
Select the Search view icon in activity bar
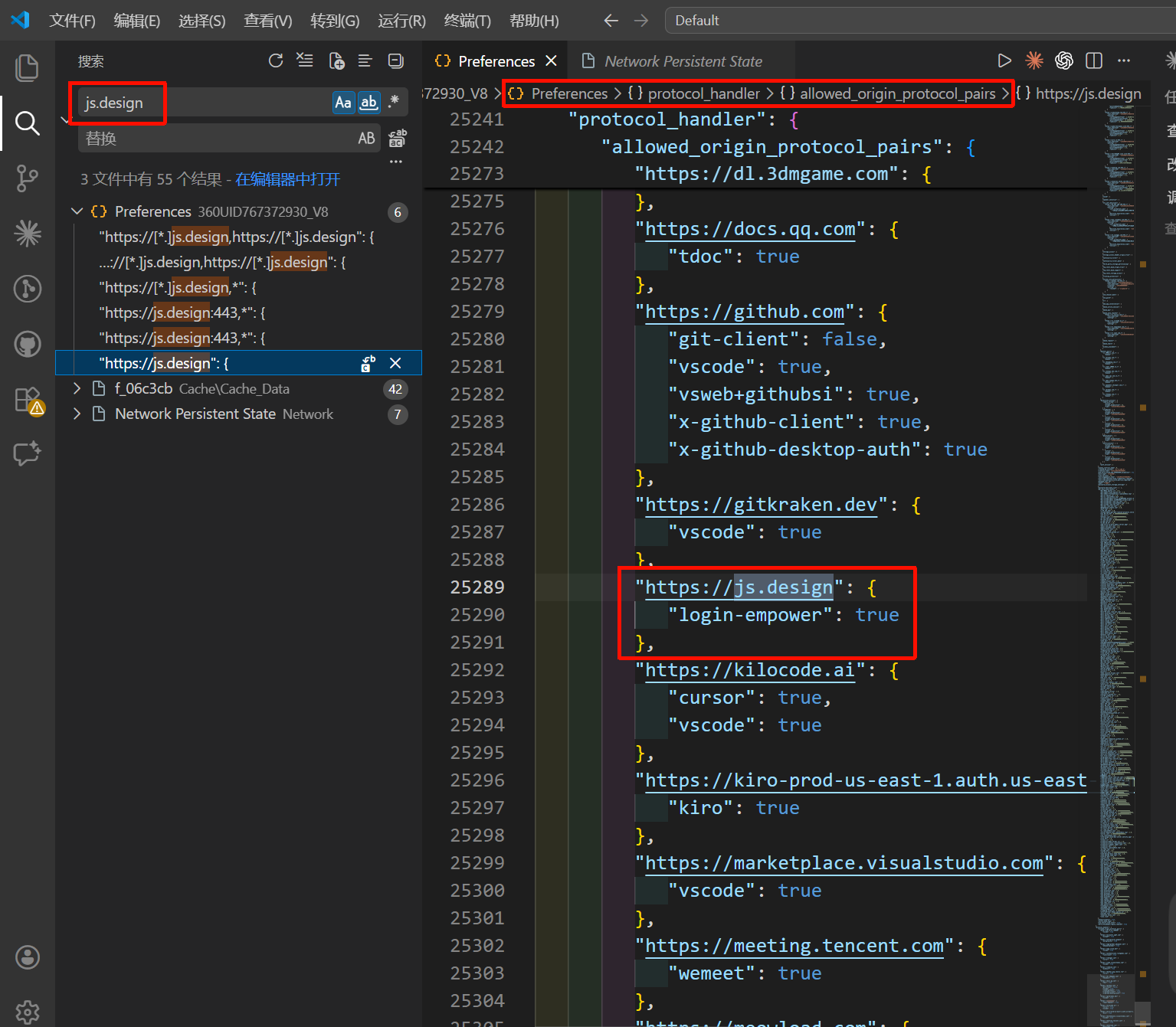(28, 123)
